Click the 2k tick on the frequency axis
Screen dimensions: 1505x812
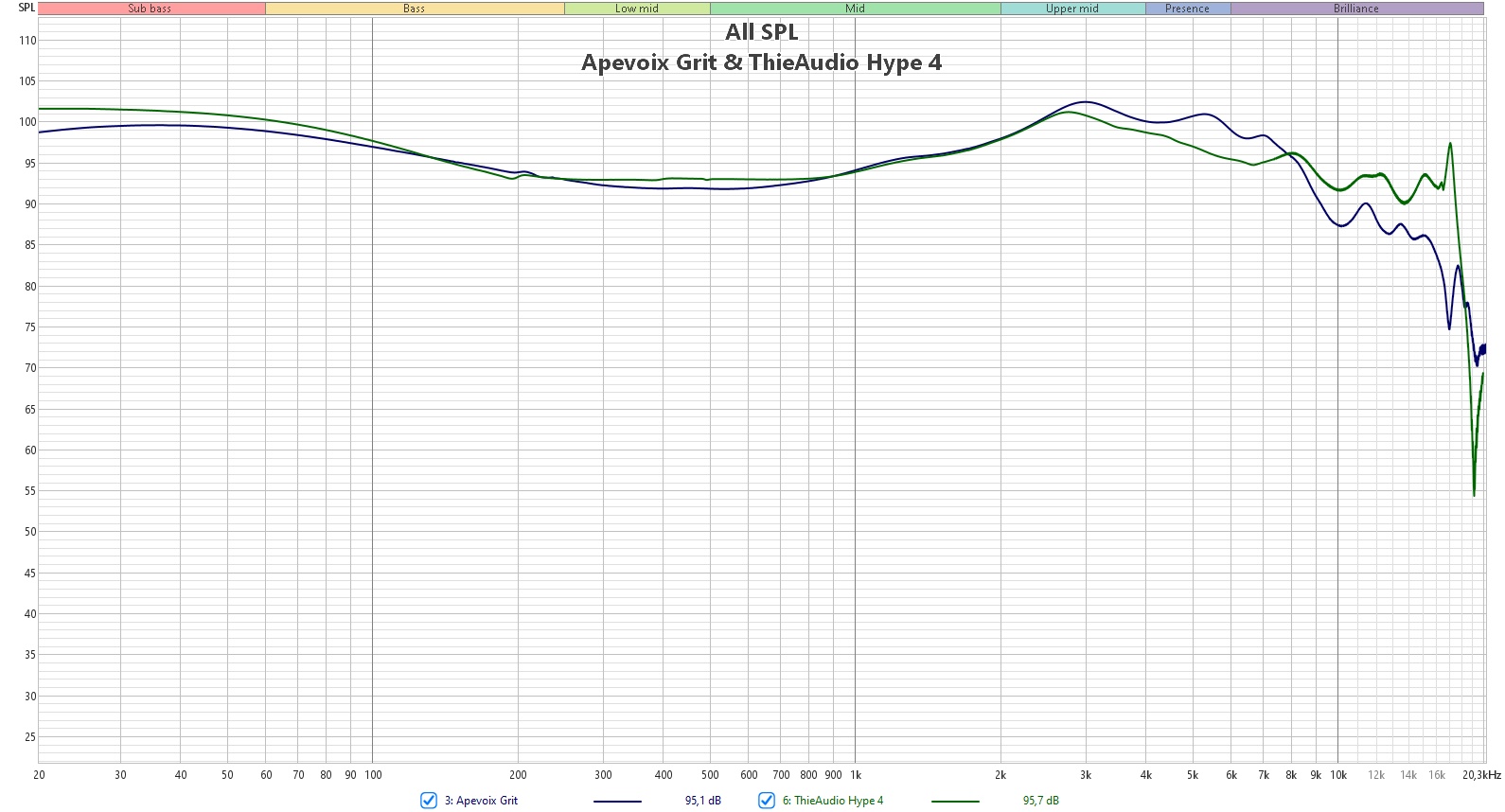click(1000, 775)
